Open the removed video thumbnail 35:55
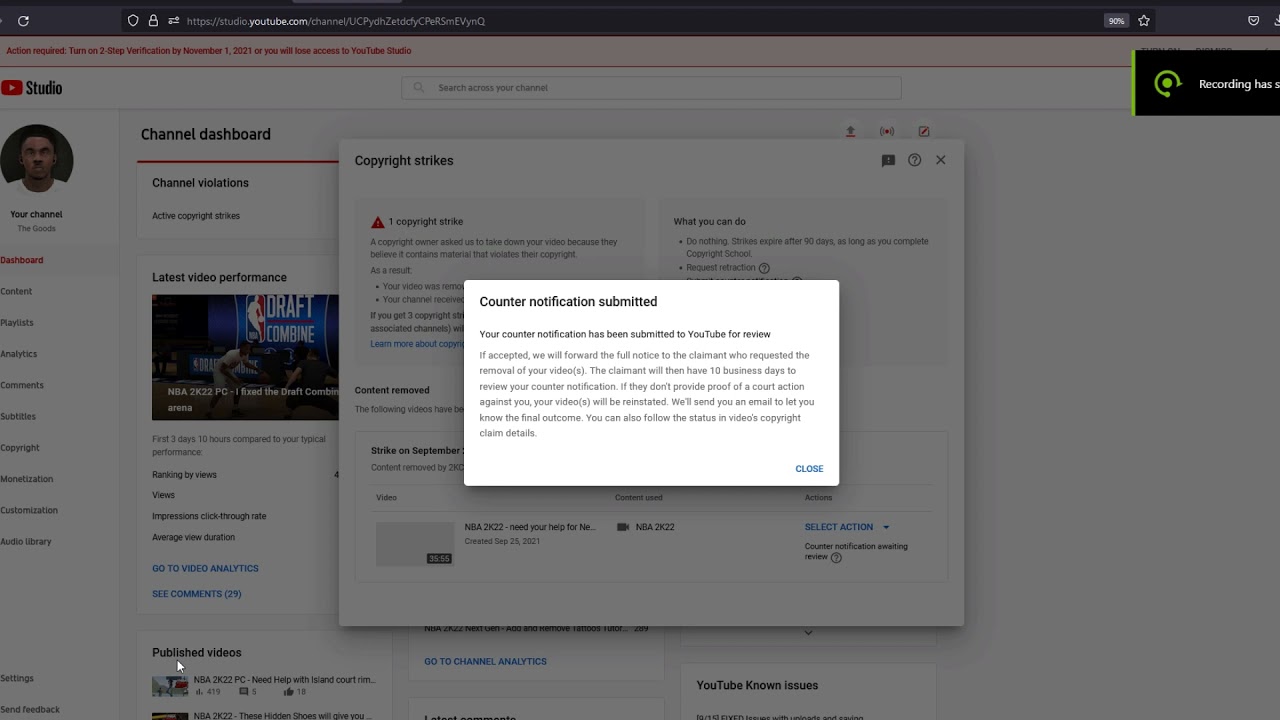This screenshot has height=720, width=1280. coord(415,544)
